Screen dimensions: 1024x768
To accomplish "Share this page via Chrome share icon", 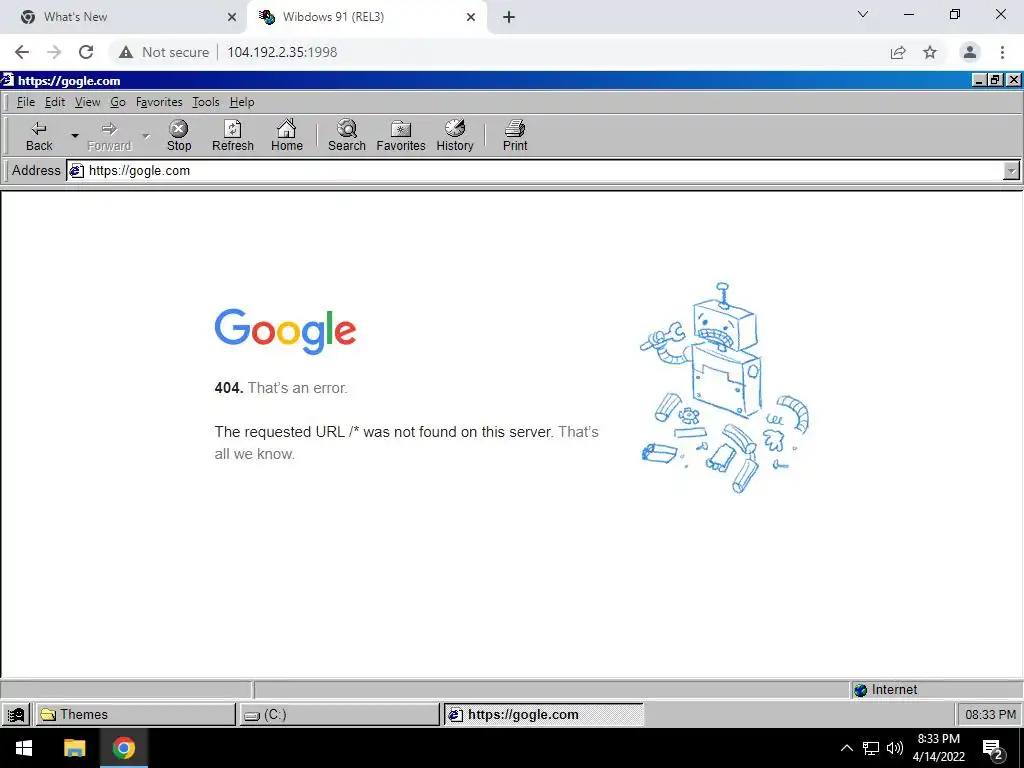I will coord(898,52).
